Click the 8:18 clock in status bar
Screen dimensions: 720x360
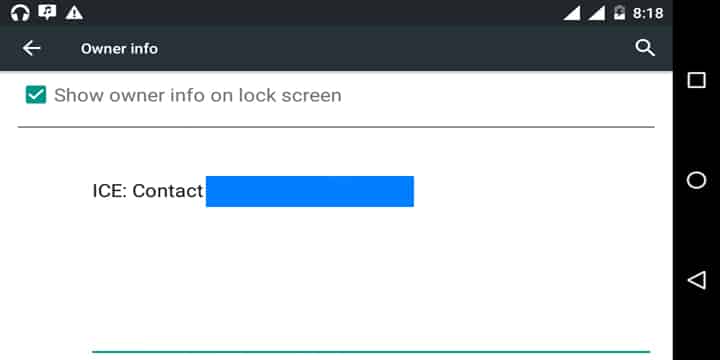point(648,13)
